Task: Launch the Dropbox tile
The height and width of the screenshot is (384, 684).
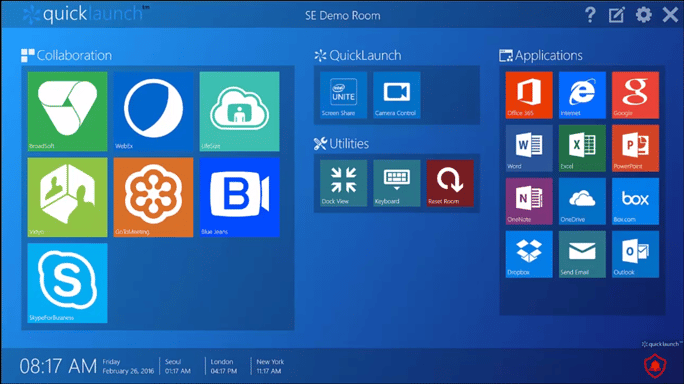Action: point(529,254)
